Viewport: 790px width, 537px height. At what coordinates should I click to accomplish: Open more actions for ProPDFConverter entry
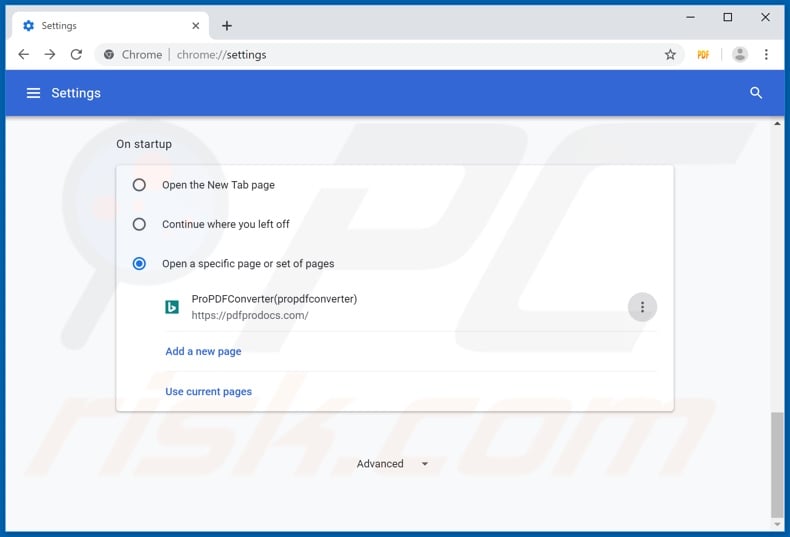[x=642, y=307]
